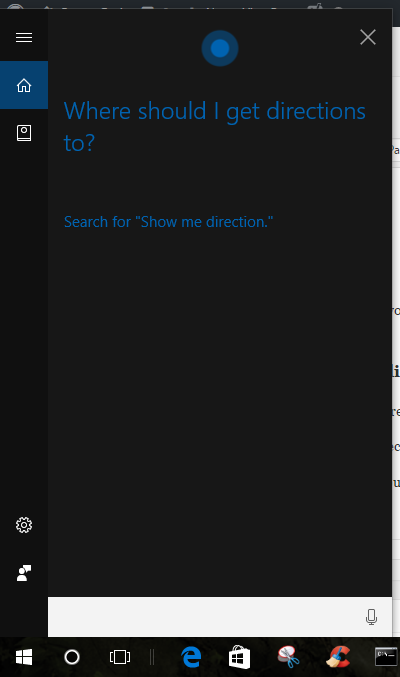Open the Feedback icon in sidebar
Screen dimensions: 400x677
[x=24, y=573]
